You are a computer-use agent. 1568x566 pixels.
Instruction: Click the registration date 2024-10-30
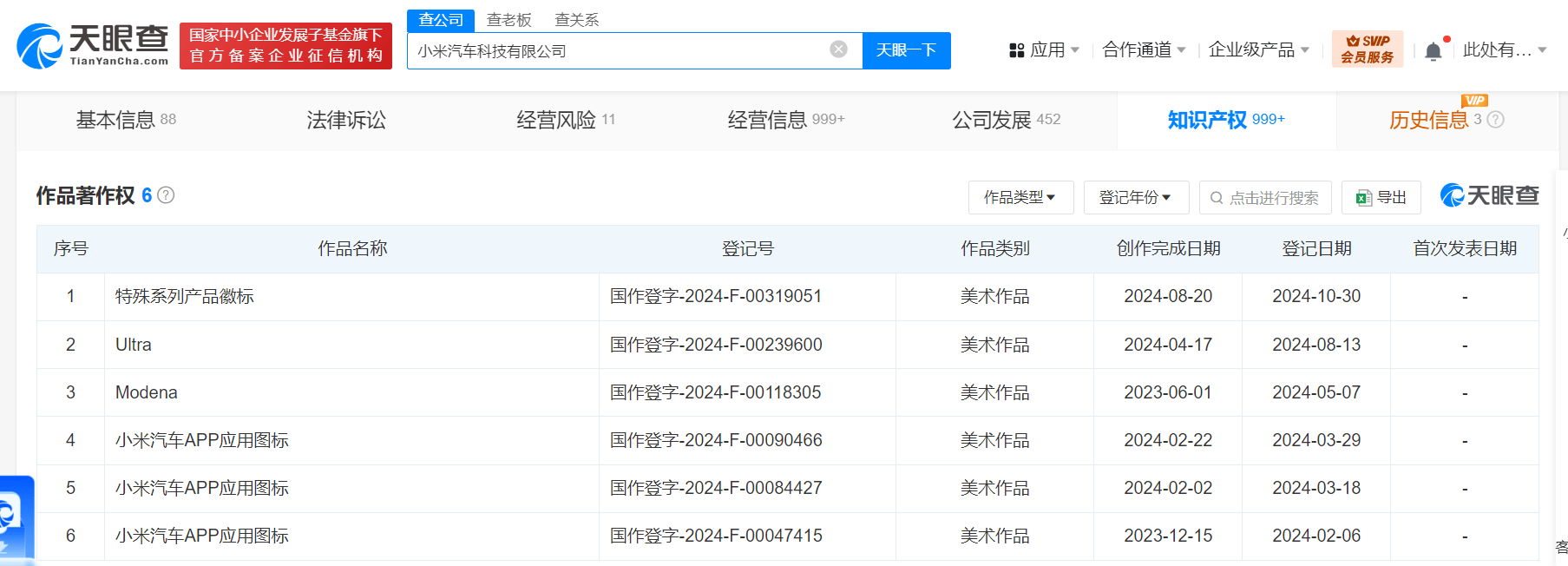[1316, 297]
